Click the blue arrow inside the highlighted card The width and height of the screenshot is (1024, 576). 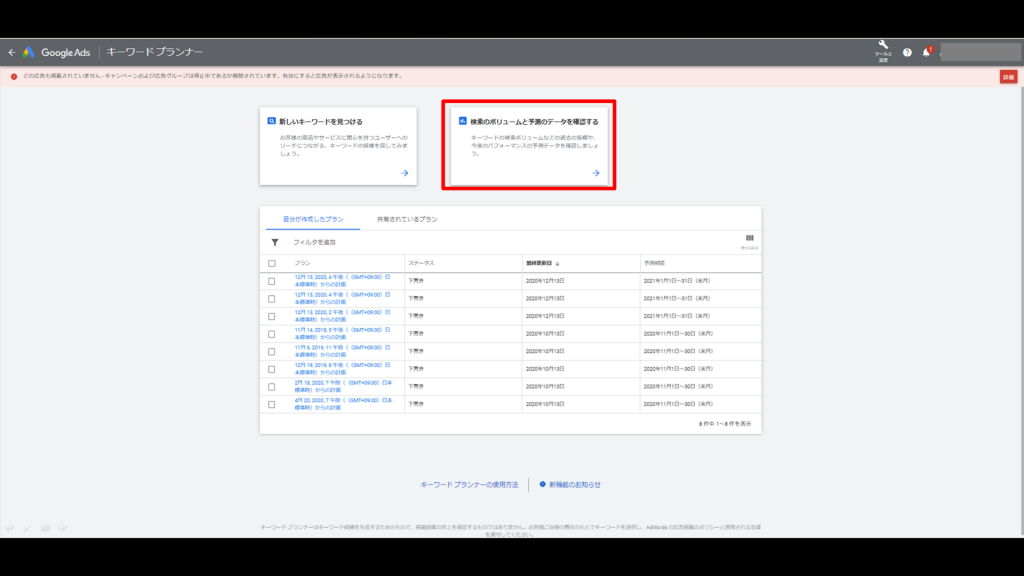pos(596,172)
